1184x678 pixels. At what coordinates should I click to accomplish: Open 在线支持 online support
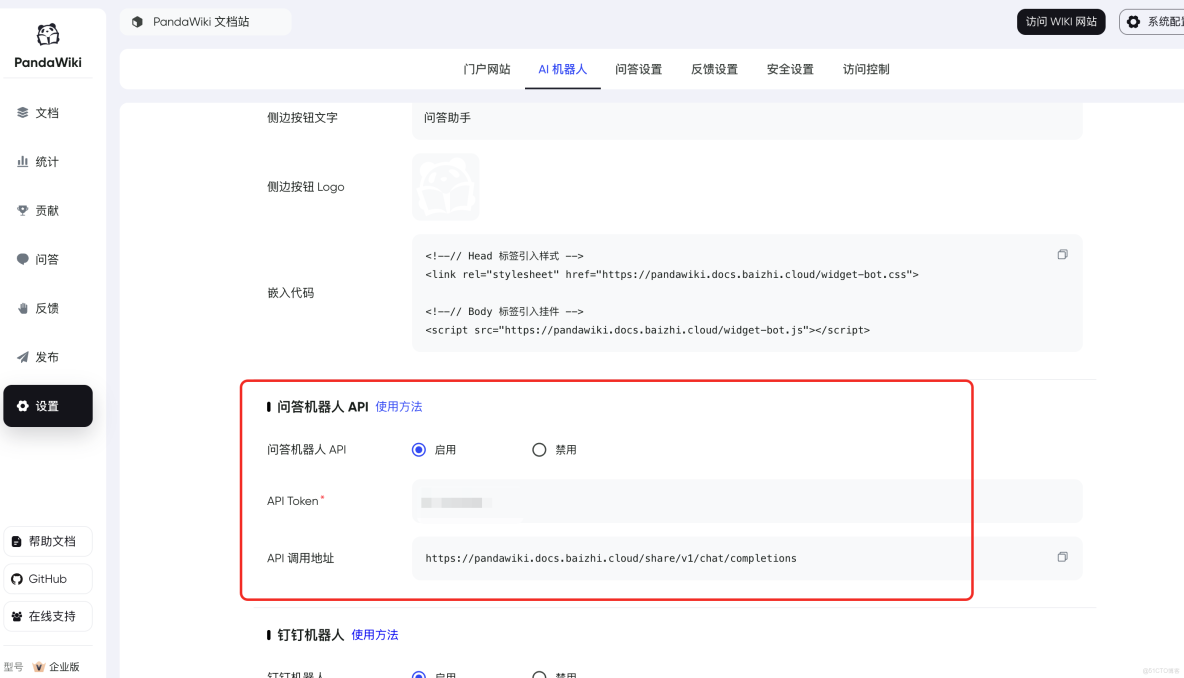pyautogui.click(x=48, y=616)
